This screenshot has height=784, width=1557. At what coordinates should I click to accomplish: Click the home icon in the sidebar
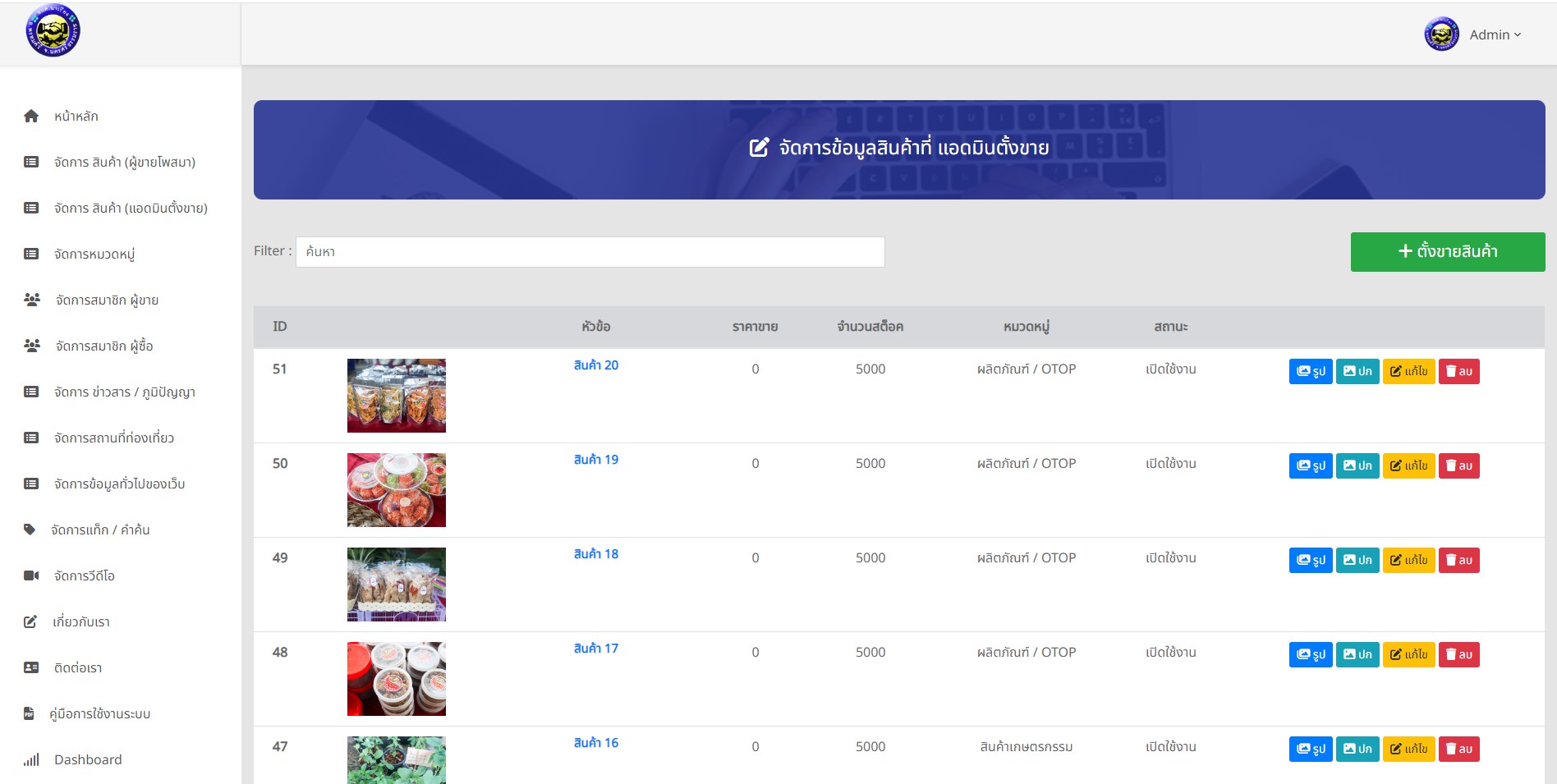coord(31,117)
